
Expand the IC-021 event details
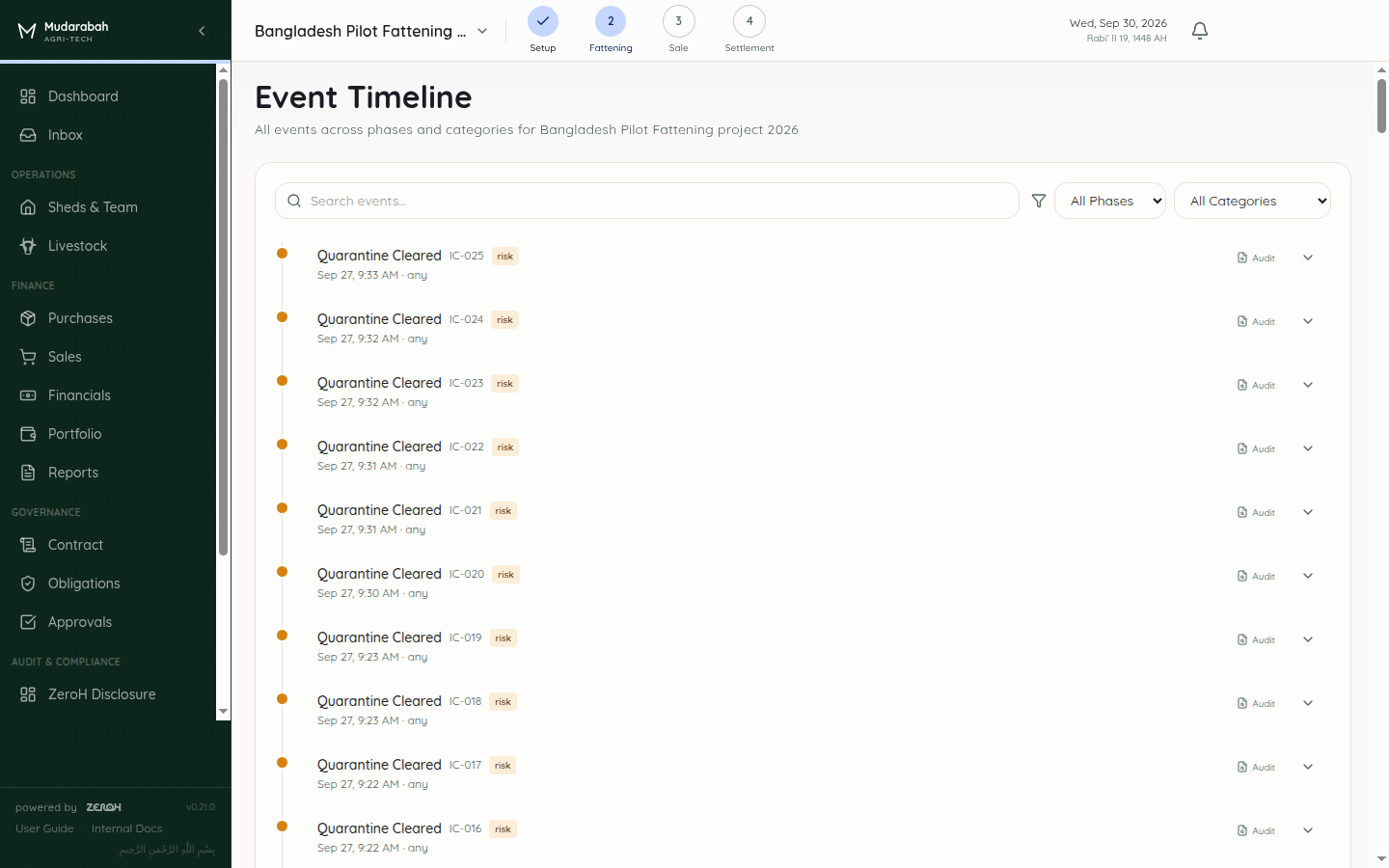pos(1308,512)
